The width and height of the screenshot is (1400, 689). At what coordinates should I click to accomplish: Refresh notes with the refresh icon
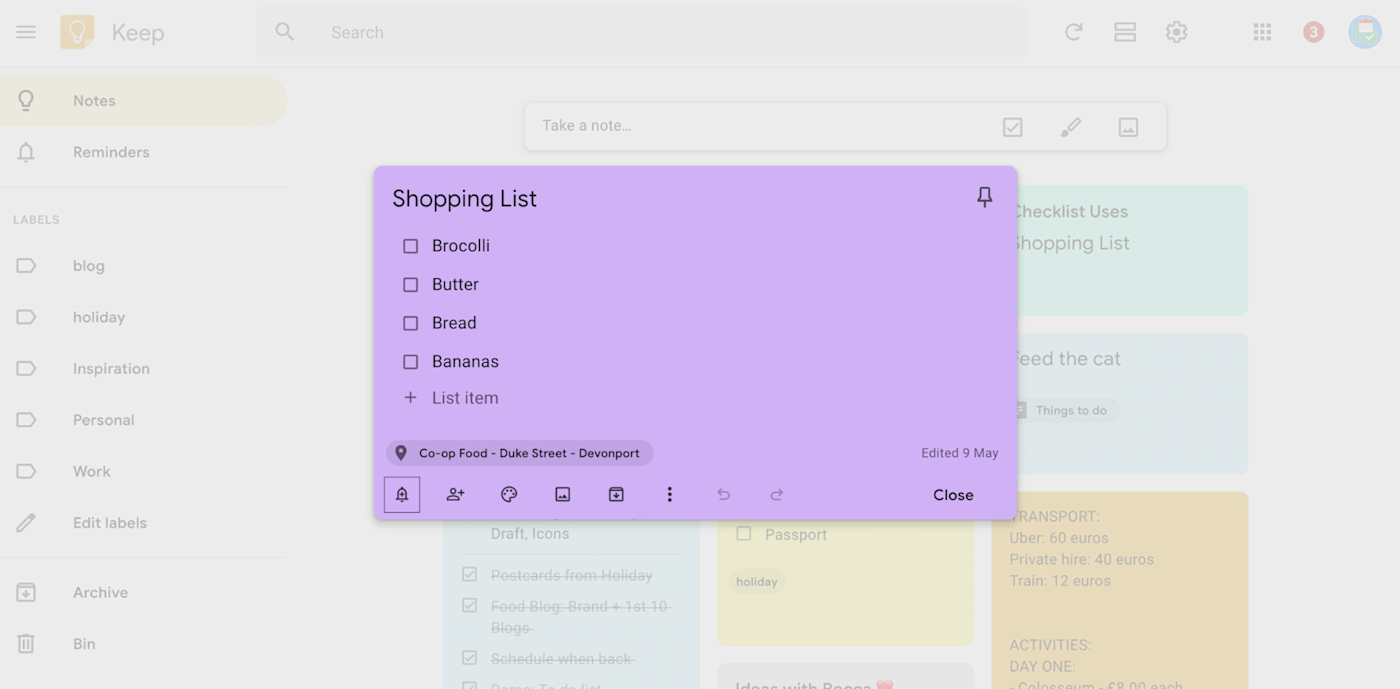click(x=1073, y=32)
